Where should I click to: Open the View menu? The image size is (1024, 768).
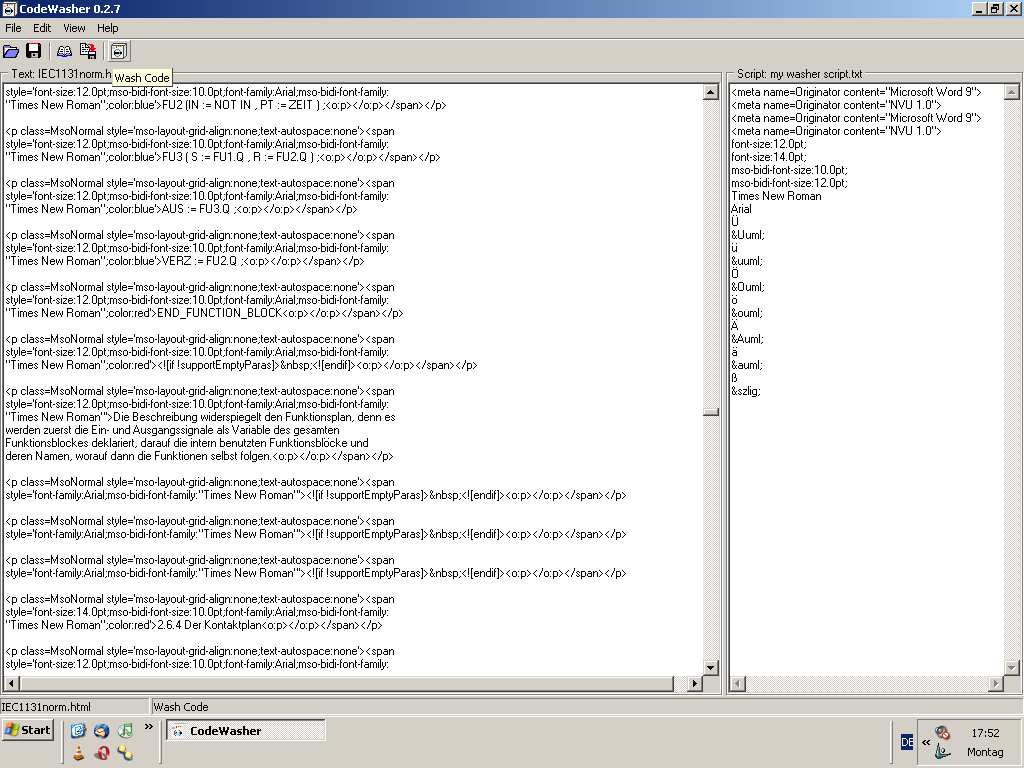(74, 28)
